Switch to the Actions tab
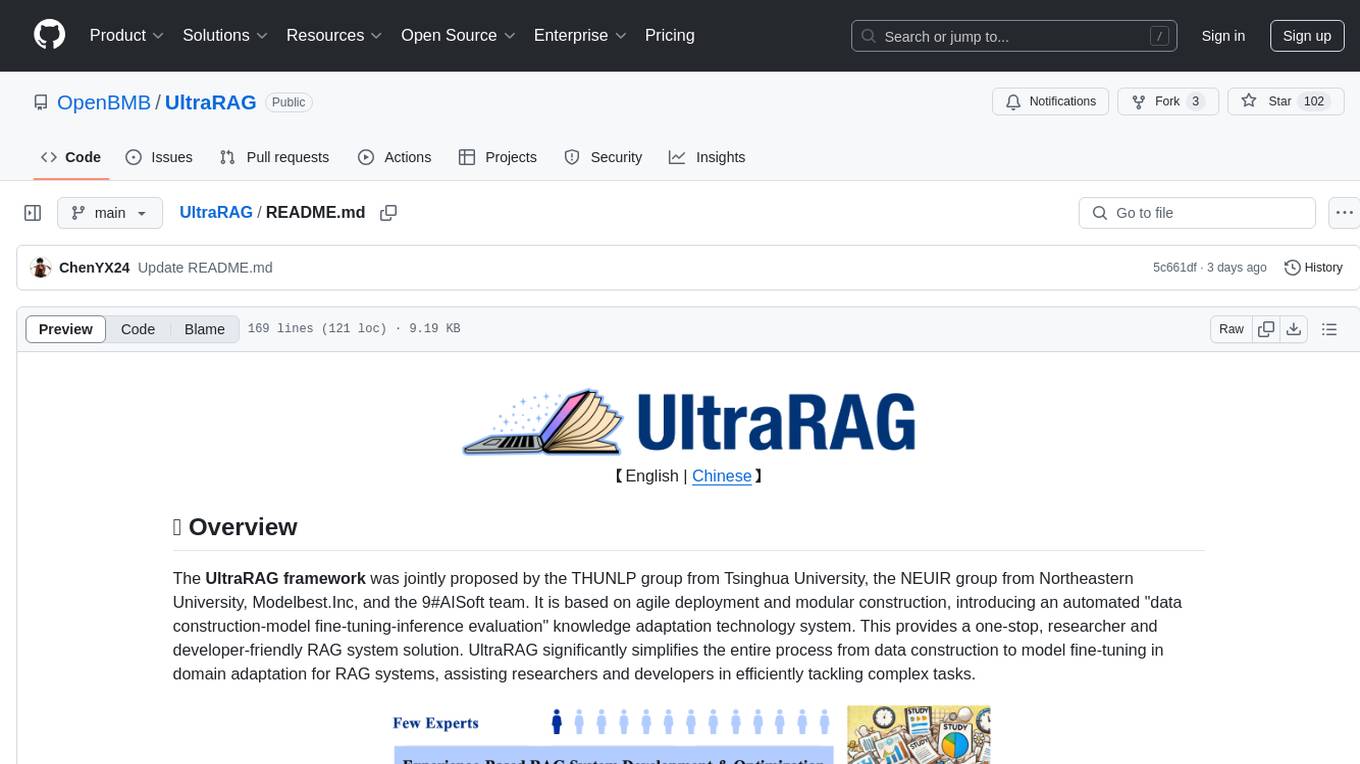This screenshot has height=764, width=1360. point(394,157)
